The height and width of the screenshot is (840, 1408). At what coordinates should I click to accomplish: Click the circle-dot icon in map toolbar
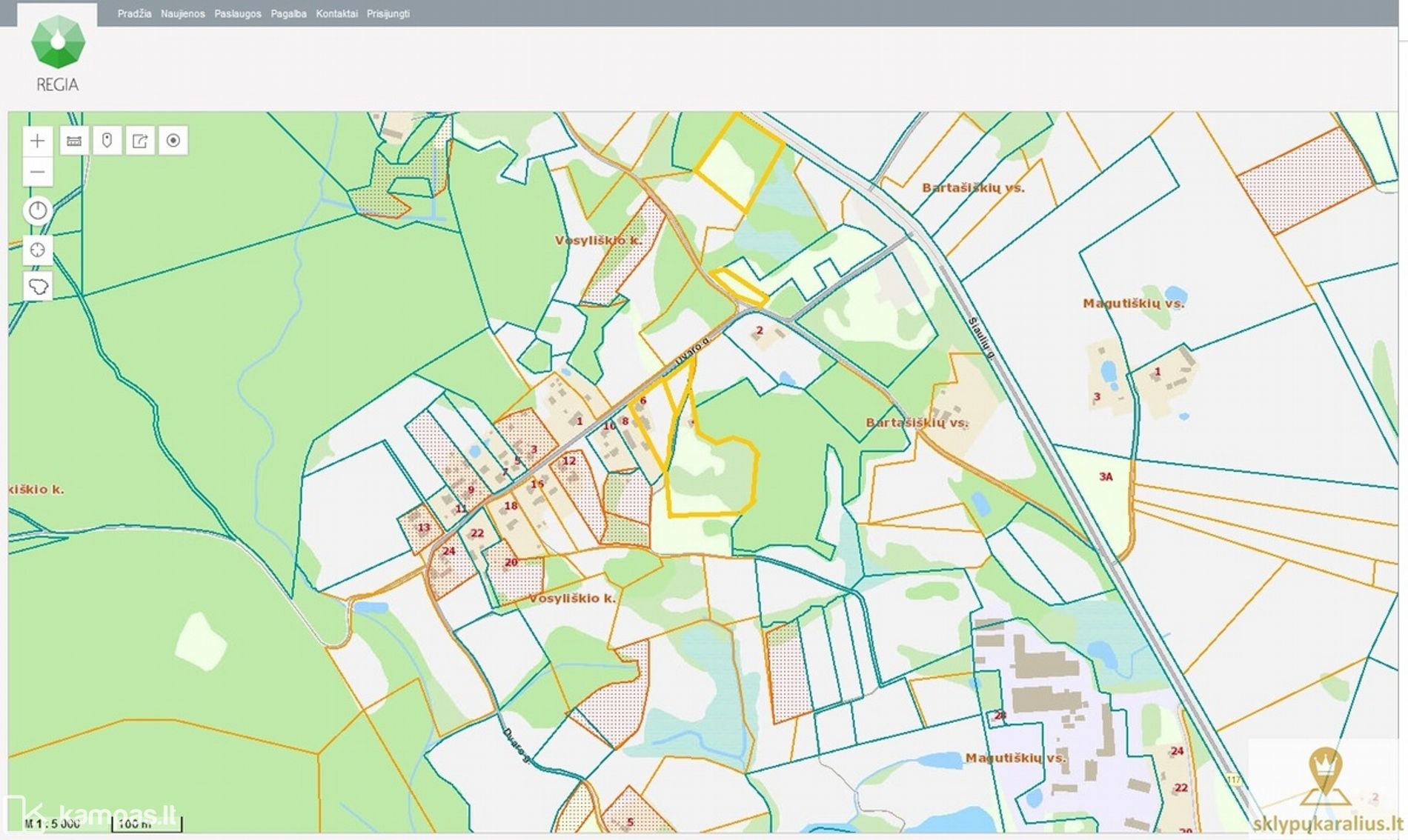click(173, 141)
